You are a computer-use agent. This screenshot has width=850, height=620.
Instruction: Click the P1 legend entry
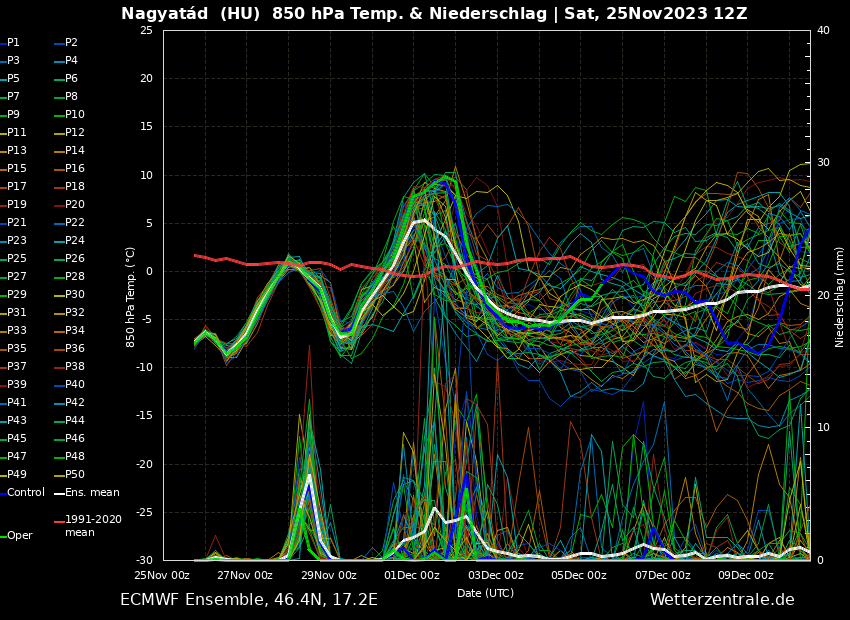coord(13,43)
